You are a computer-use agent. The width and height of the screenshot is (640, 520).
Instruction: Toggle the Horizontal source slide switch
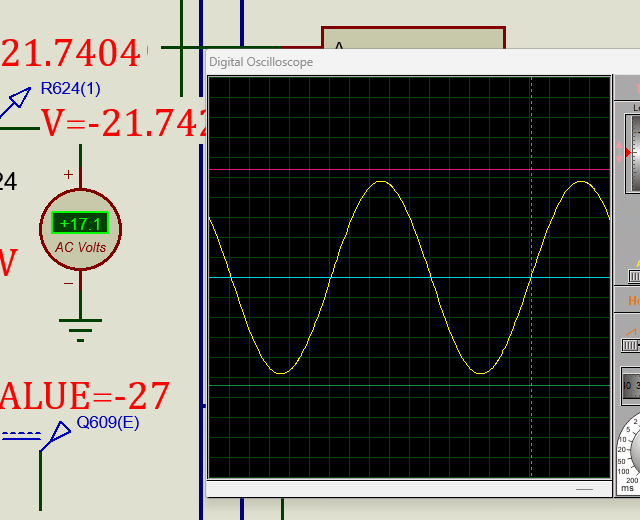click(x=631, y=346)
